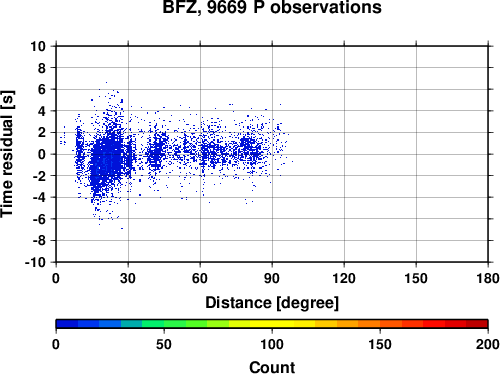The image size is (500, 374).
Task: Click the y-axis tick label "-10"
Action: [35, 262]
